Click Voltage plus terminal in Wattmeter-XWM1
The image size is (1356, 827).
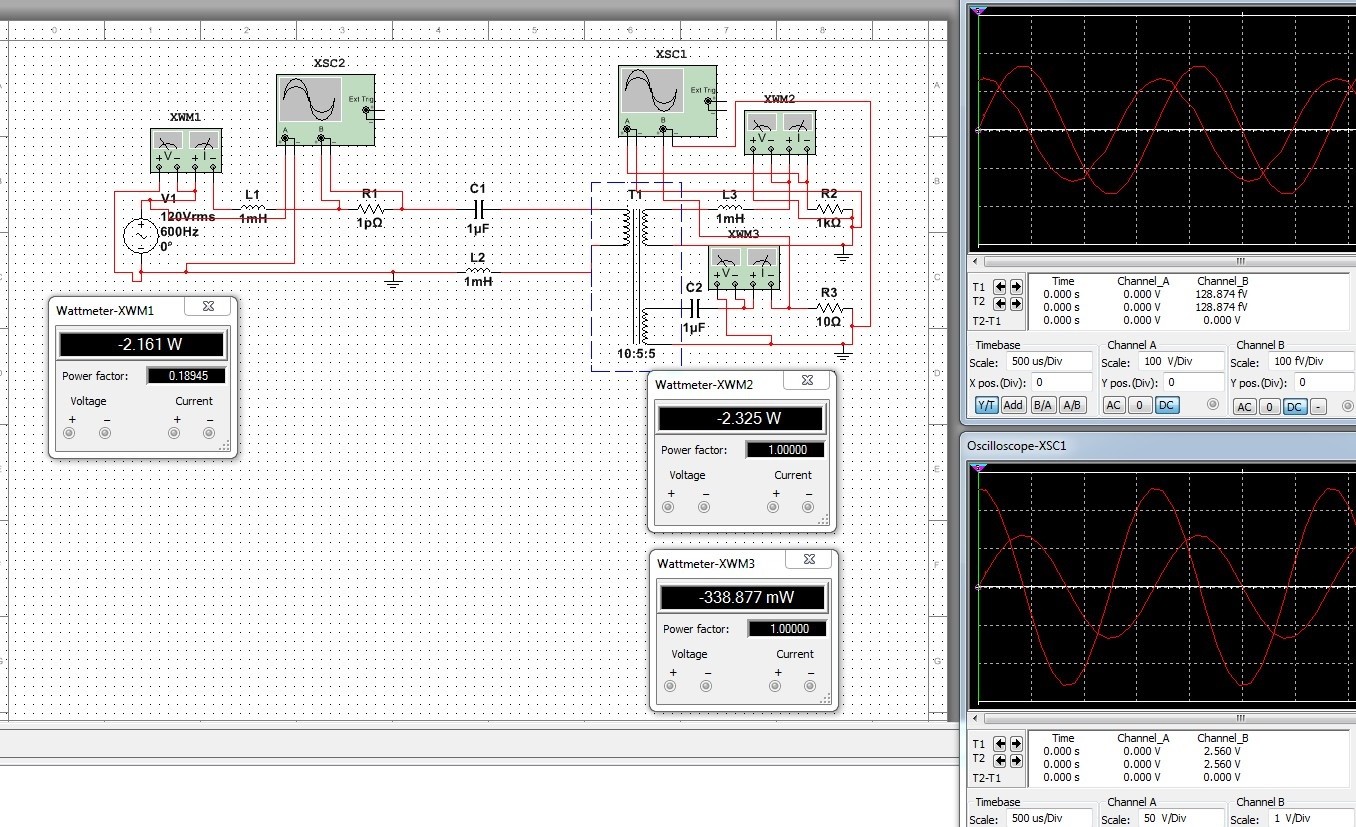tap(70, 433)
